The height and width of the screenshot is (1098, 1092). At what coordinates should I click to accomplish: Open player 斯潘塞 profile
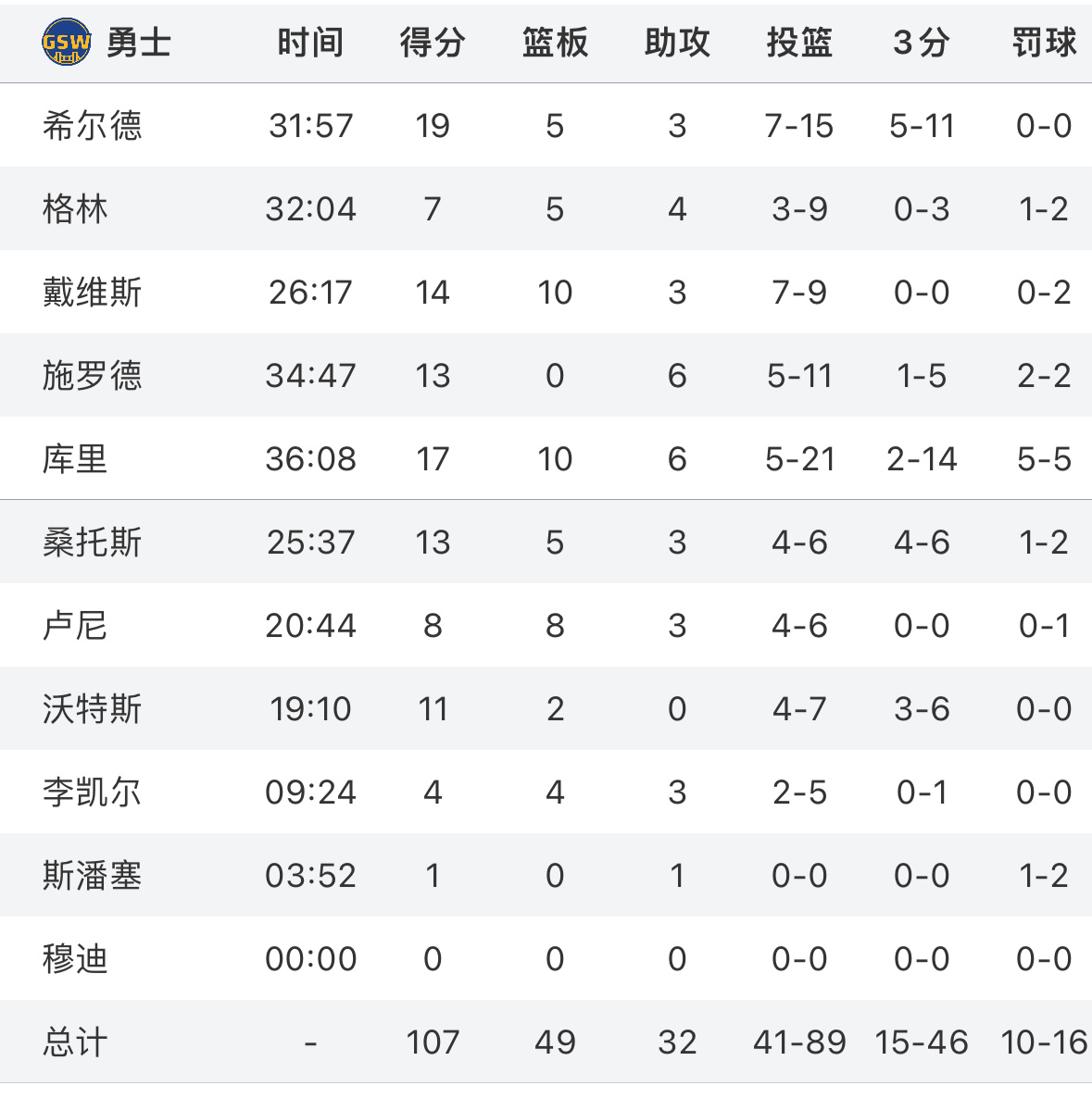tap(92, 876)
